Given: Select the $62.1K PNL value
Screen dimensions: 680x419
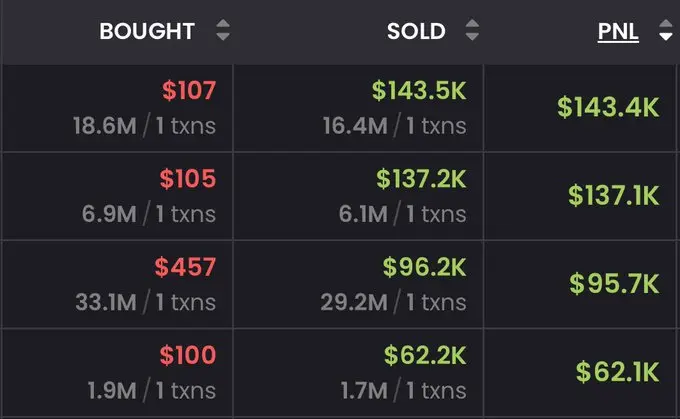Looking at the screenshot, I should click(617, 371).
